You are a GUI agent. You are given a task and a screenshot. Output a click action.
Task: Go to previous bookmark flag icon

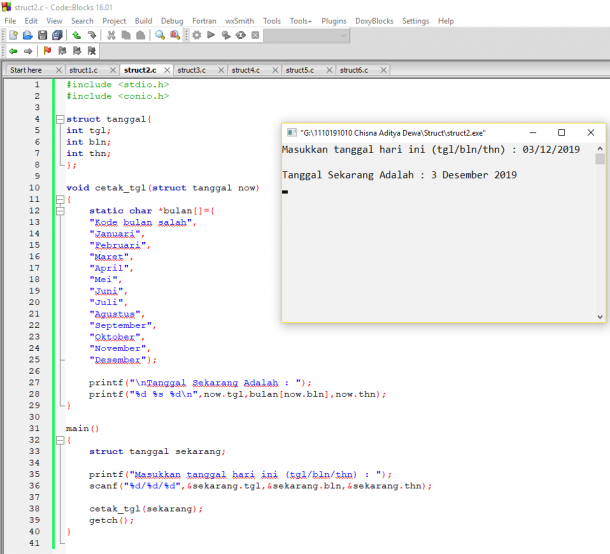pyautogui.click(x=62, y=51)
